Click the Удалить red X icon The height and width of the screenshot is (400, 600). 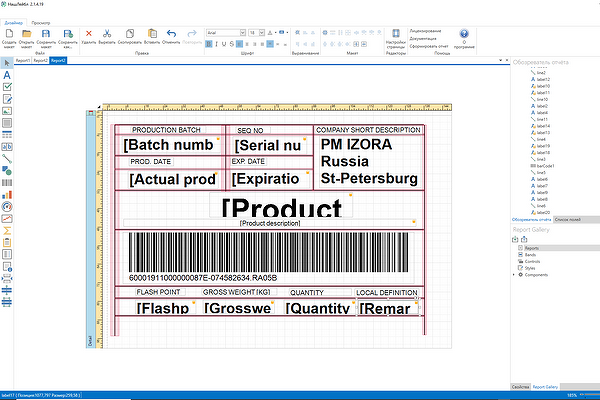coord(89,35)
